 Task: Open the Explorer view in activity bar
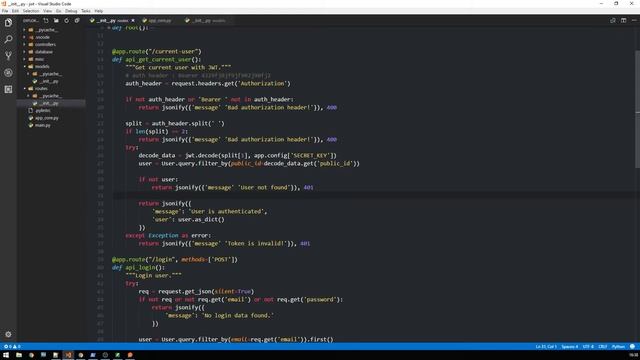coord(8,22)
